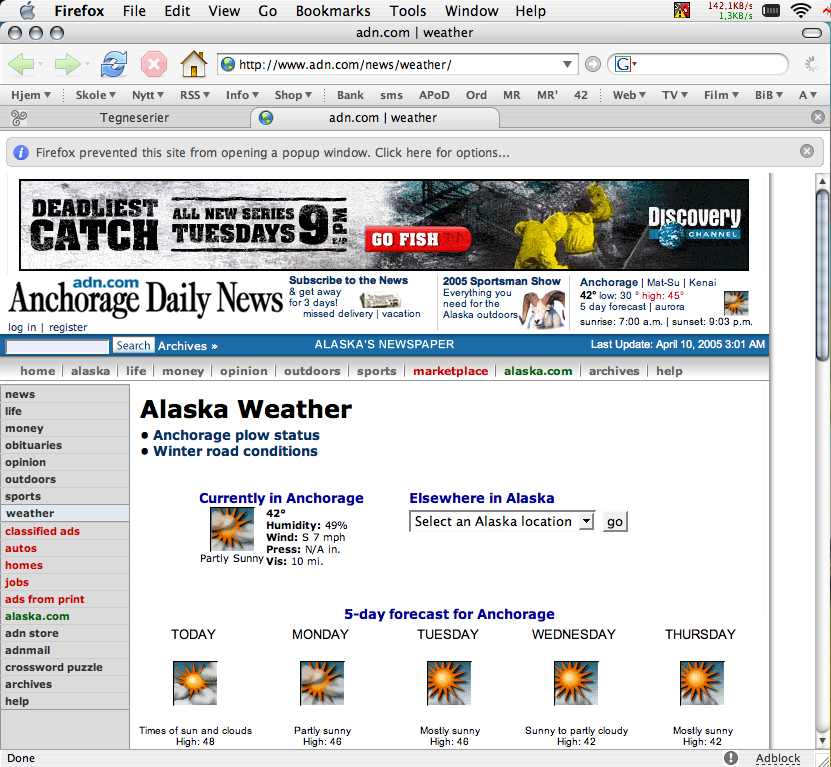Click the scrollbar up arrow
Image resolution: width=831 pixels, height=767 pixels.
pos(823,181)
